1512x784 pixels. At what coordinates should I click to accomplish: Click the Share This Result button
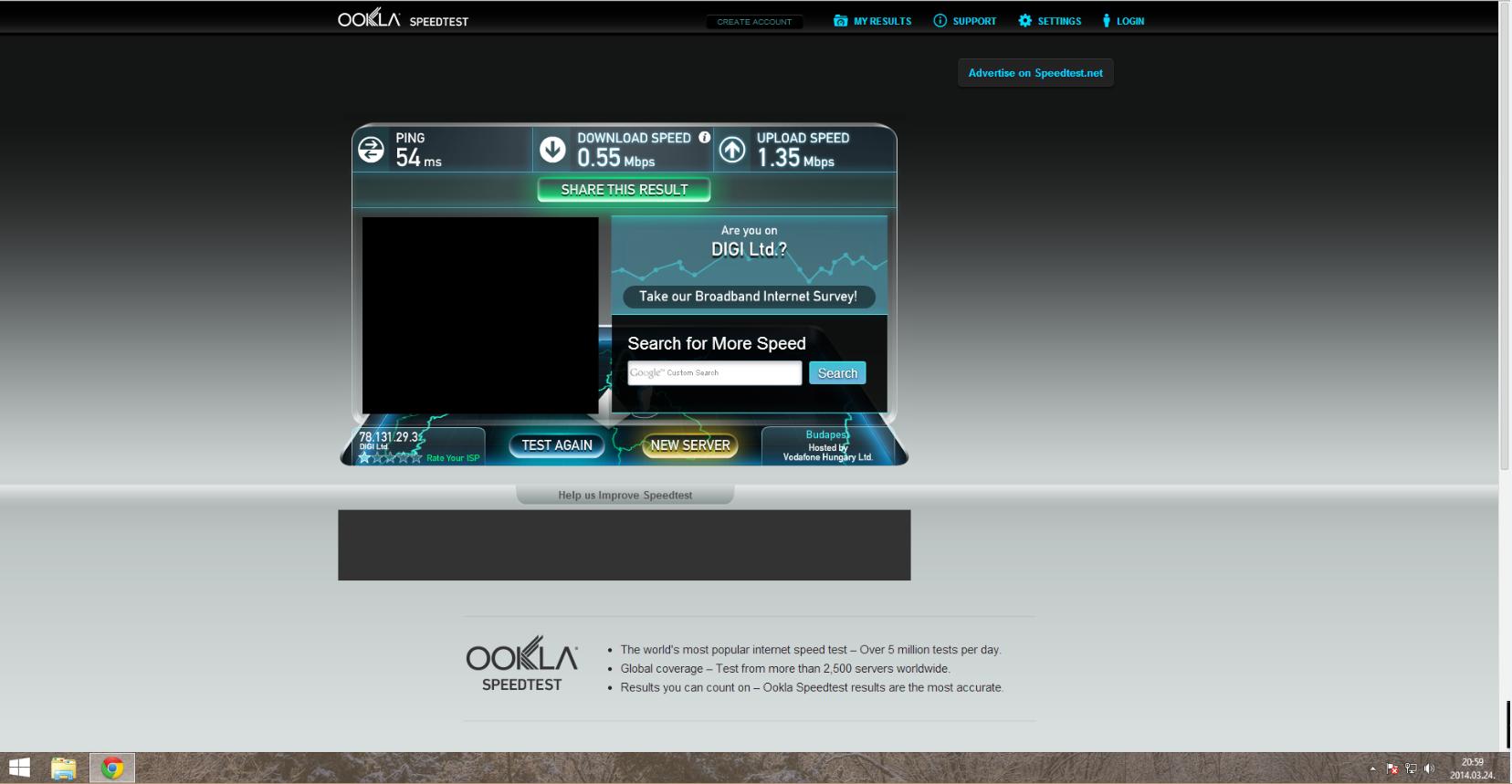(624, 190)
